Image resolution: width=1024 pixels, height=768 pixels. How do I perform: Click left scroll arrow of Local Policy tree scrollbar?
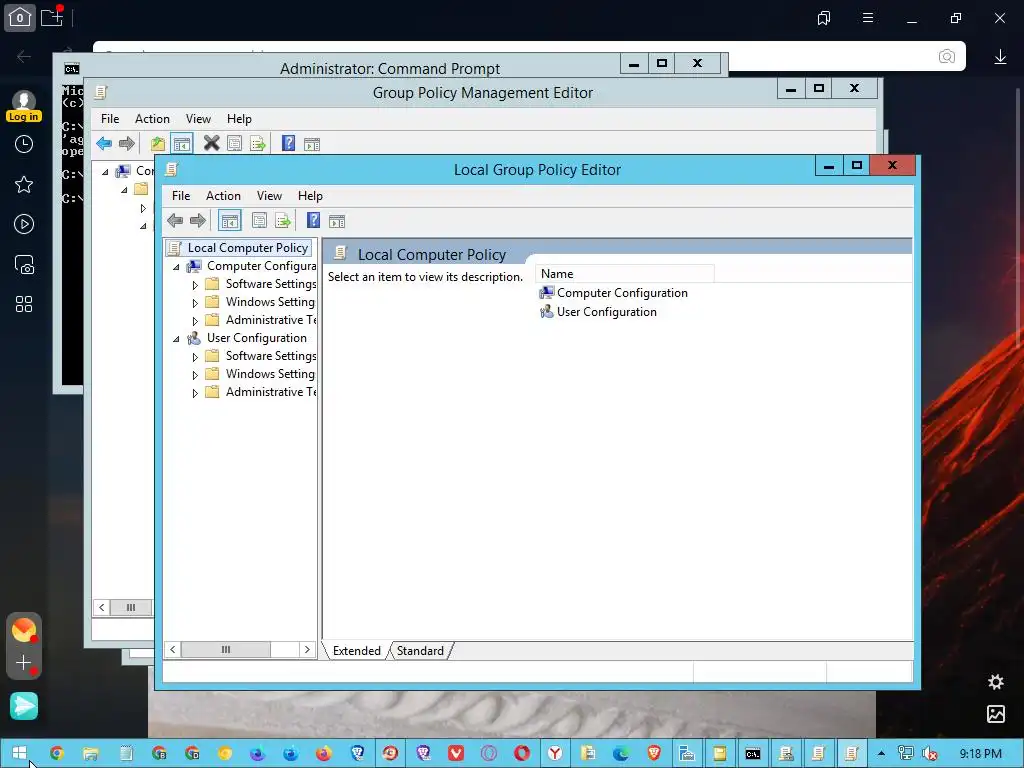[172, 649]
